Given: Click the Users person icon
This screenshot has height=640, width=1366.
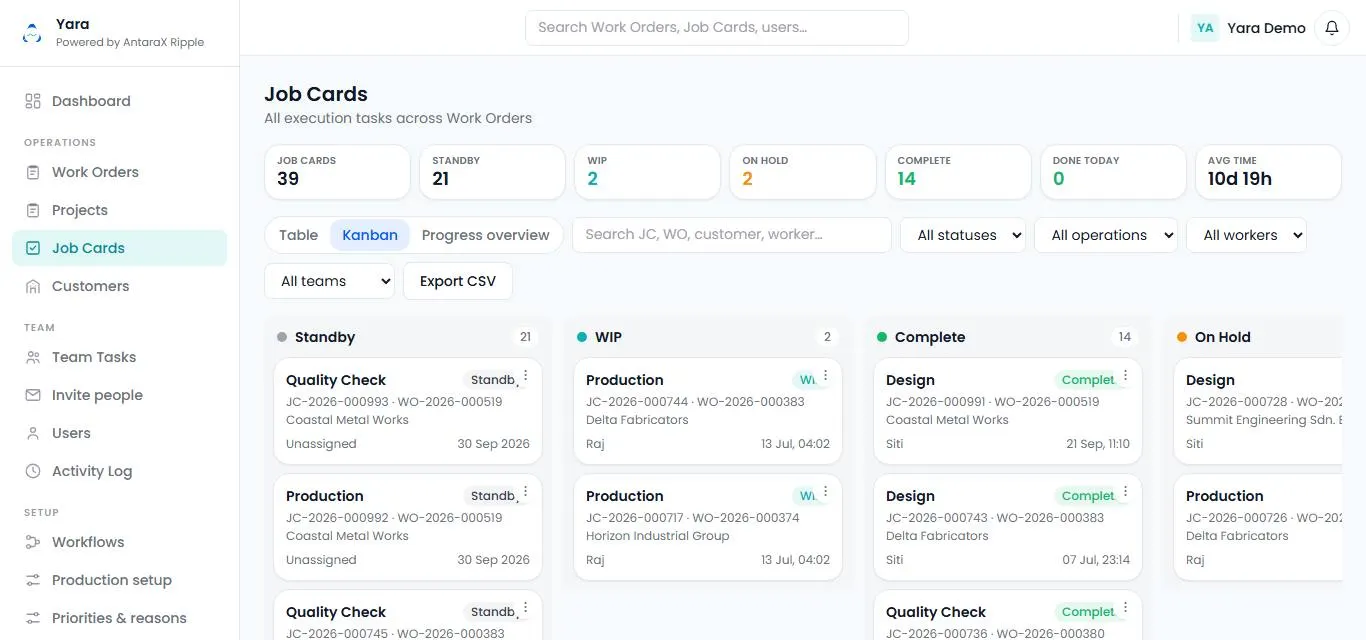Looking at the screenshot, I should pyautogui.click(x=33, y=433).
